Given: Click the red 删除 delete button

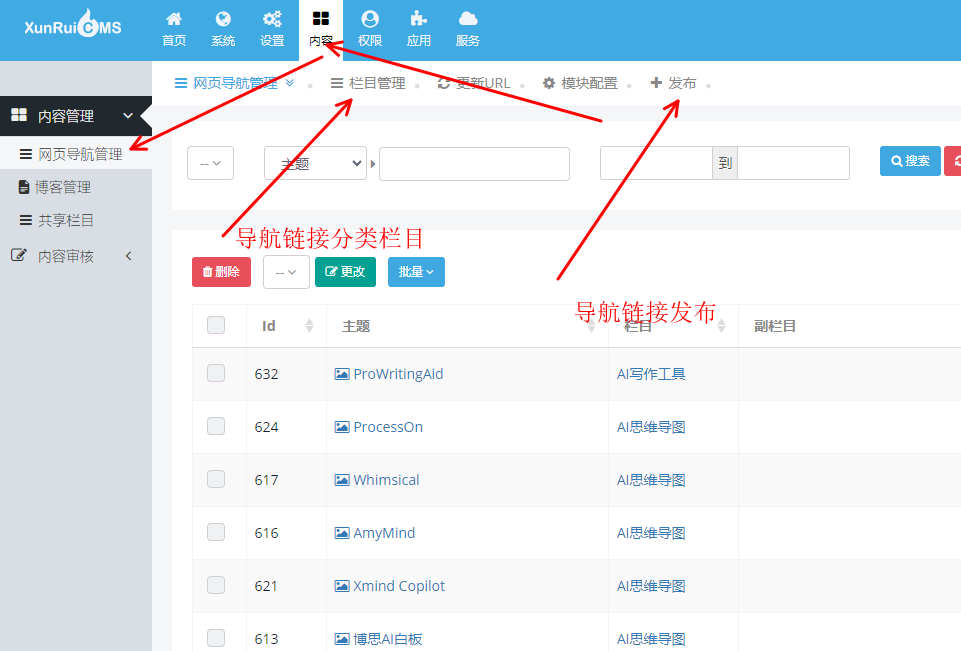Looking at the screenshot, I should (x=221, y=271).
